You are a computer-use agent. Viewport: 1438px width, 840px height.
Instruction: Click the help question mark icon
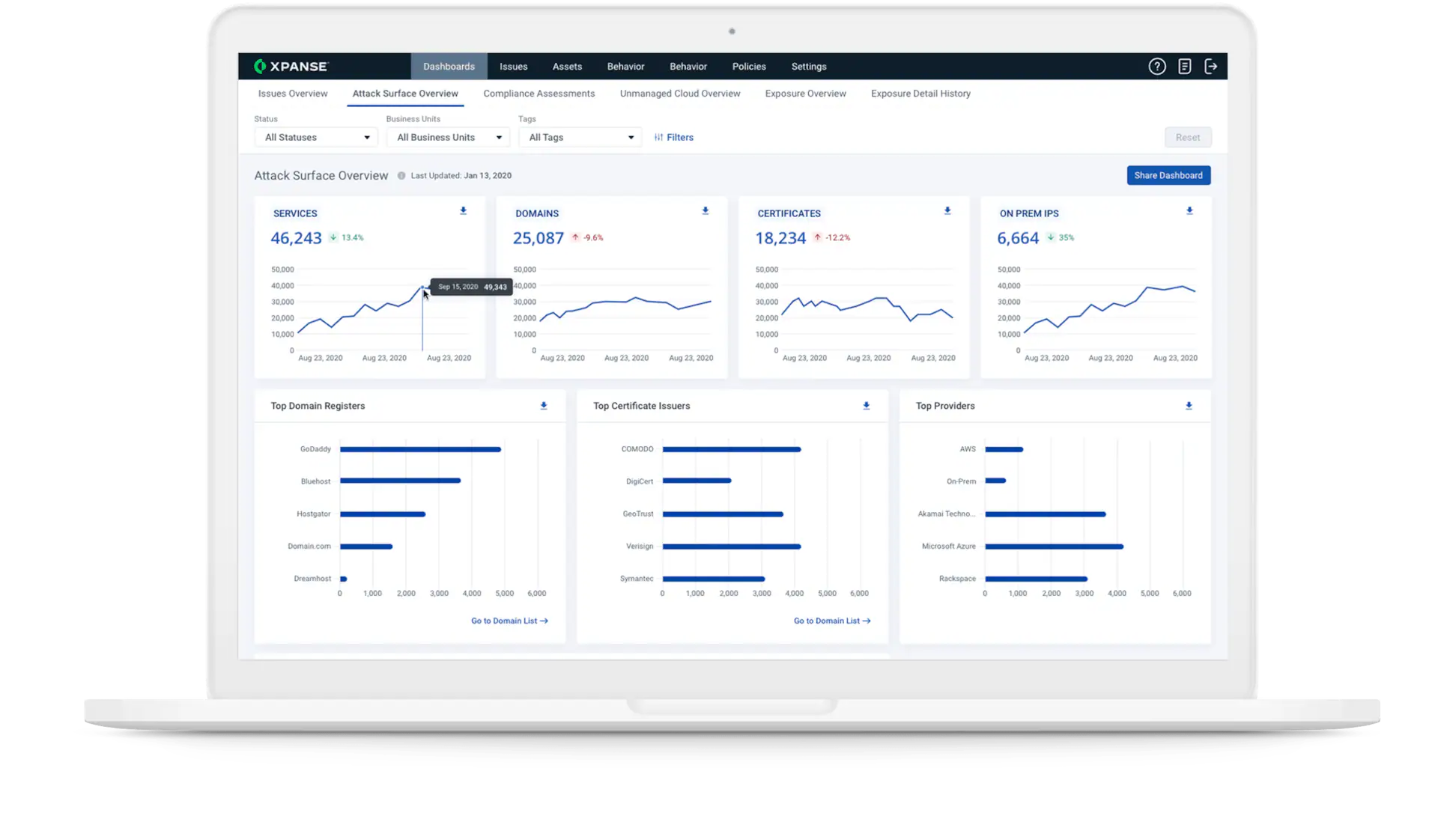coord(1157,67)
